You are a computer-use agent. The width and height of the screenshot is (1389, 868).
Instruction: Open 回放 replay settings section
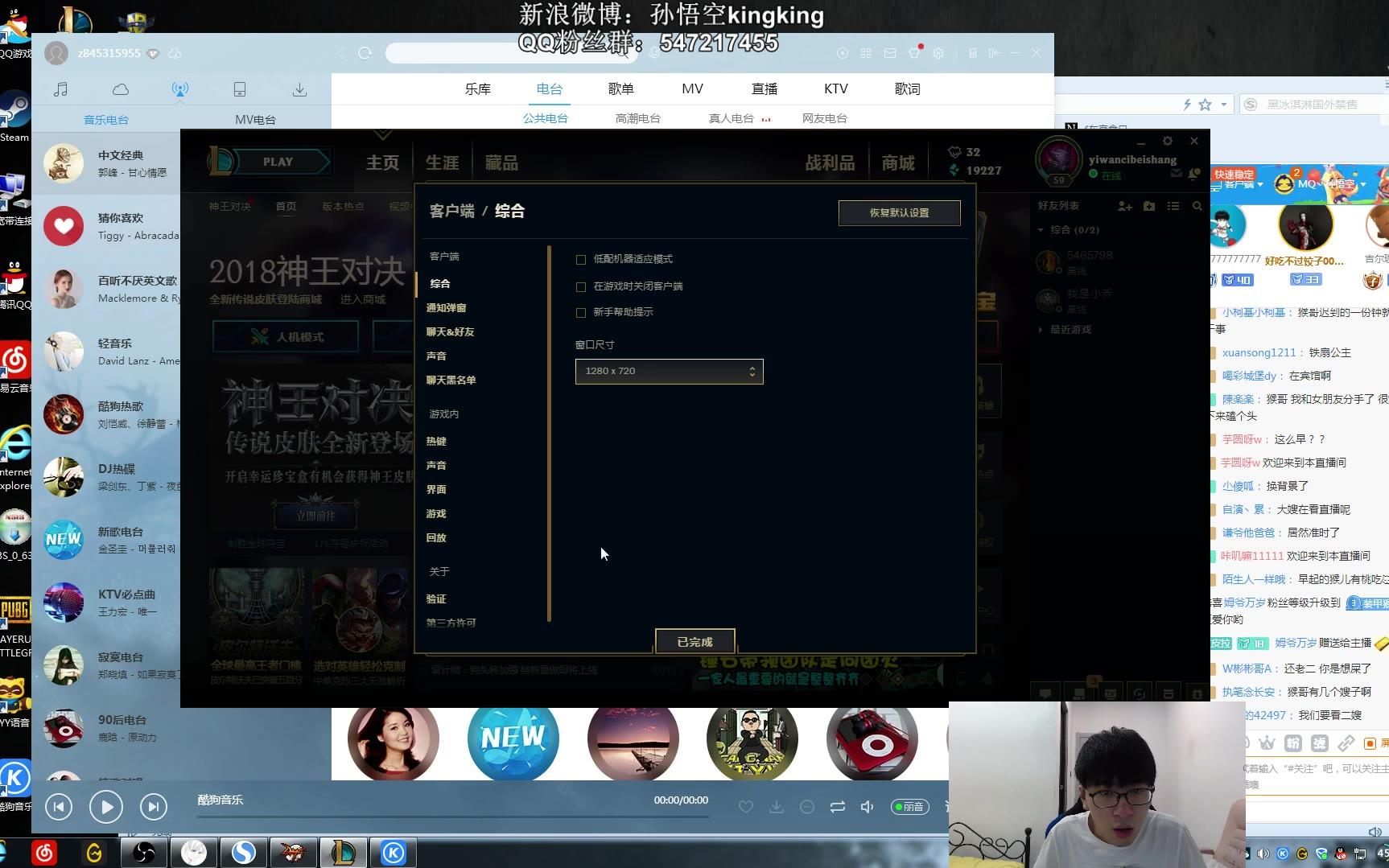(x=436, y=538)
